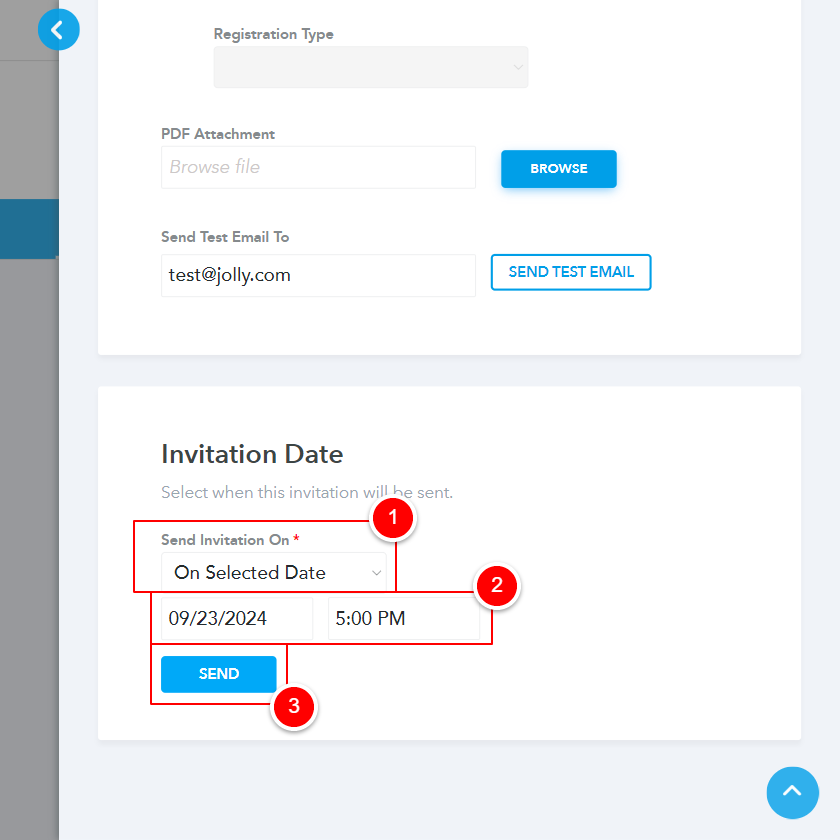This screenshot has height=840, width=840.
Task: Click the SEND TEST EMAIL button
Action: (x=570, y=272)
